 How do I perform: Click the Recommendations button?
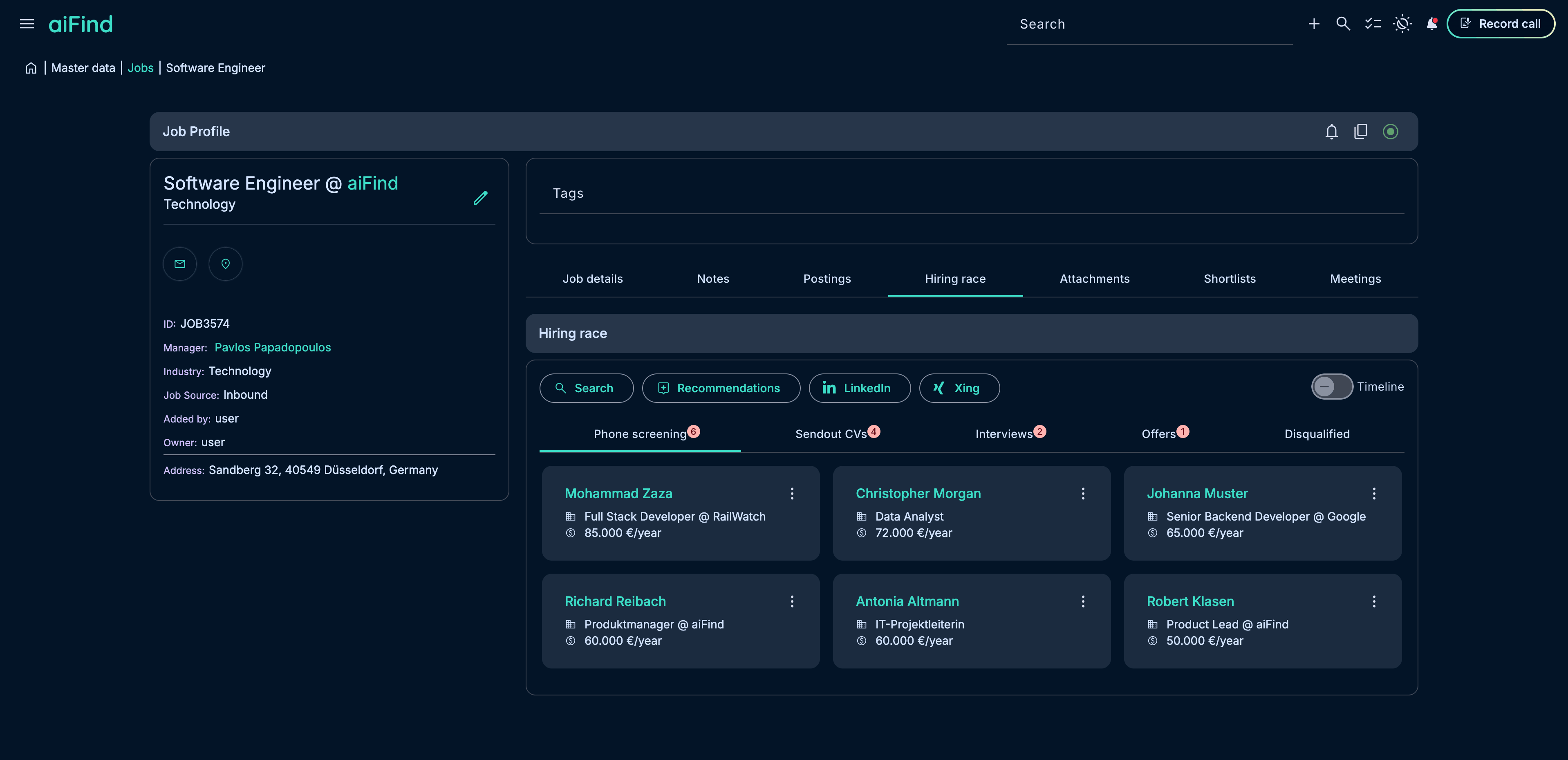coord(721,388)
